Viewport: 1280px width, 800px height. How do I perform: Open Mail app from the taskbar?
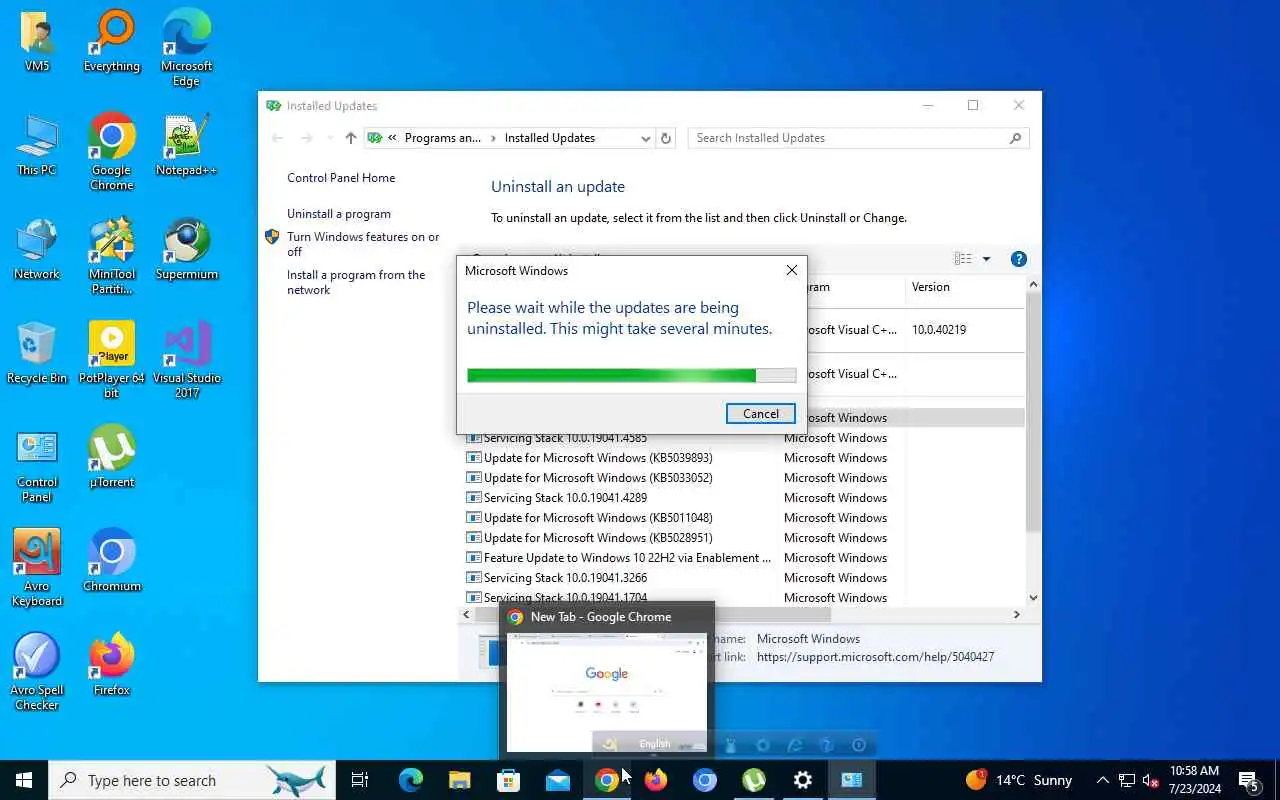pyautogui.click(x=558, y=780)
